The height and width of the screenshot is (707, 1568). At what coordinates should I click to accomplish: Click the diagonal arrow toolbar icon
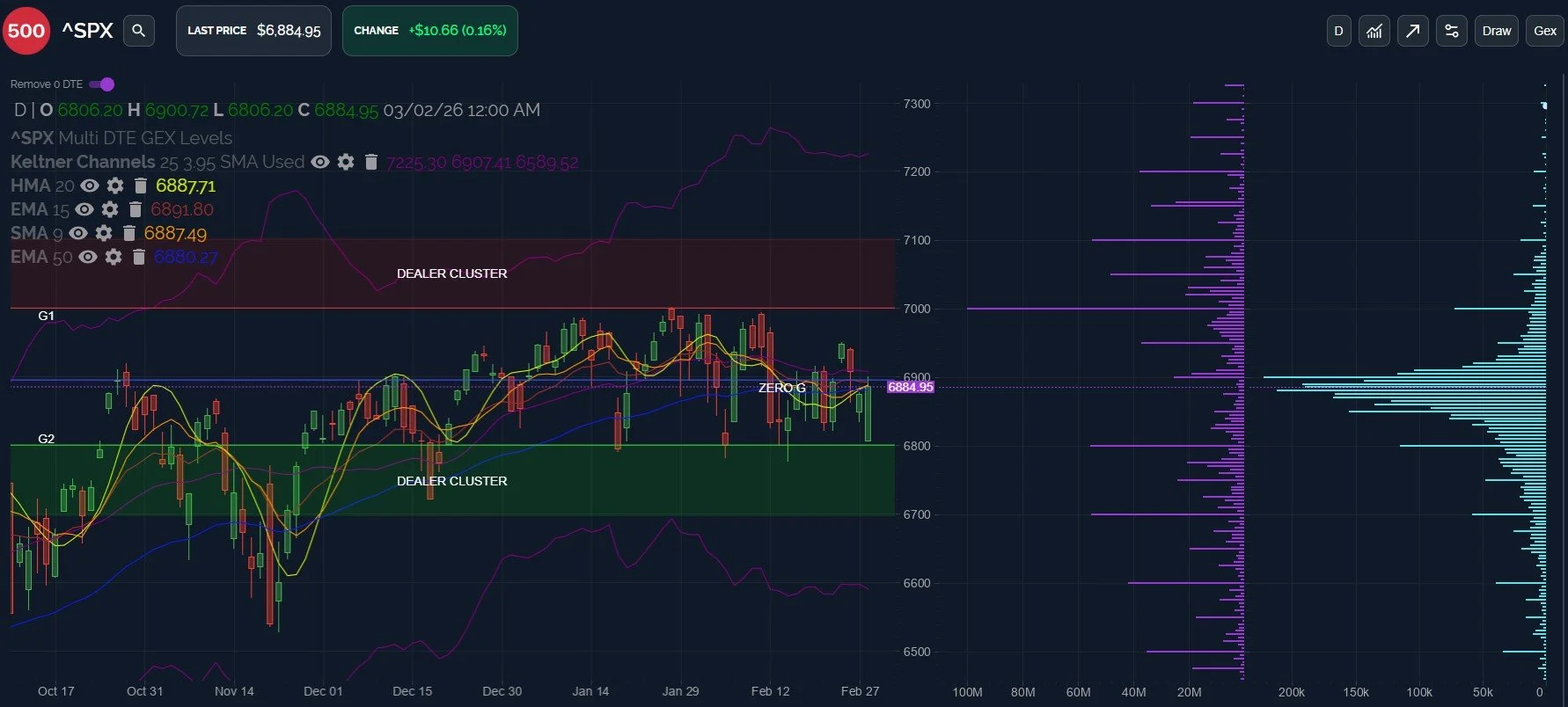(1412, 31)
